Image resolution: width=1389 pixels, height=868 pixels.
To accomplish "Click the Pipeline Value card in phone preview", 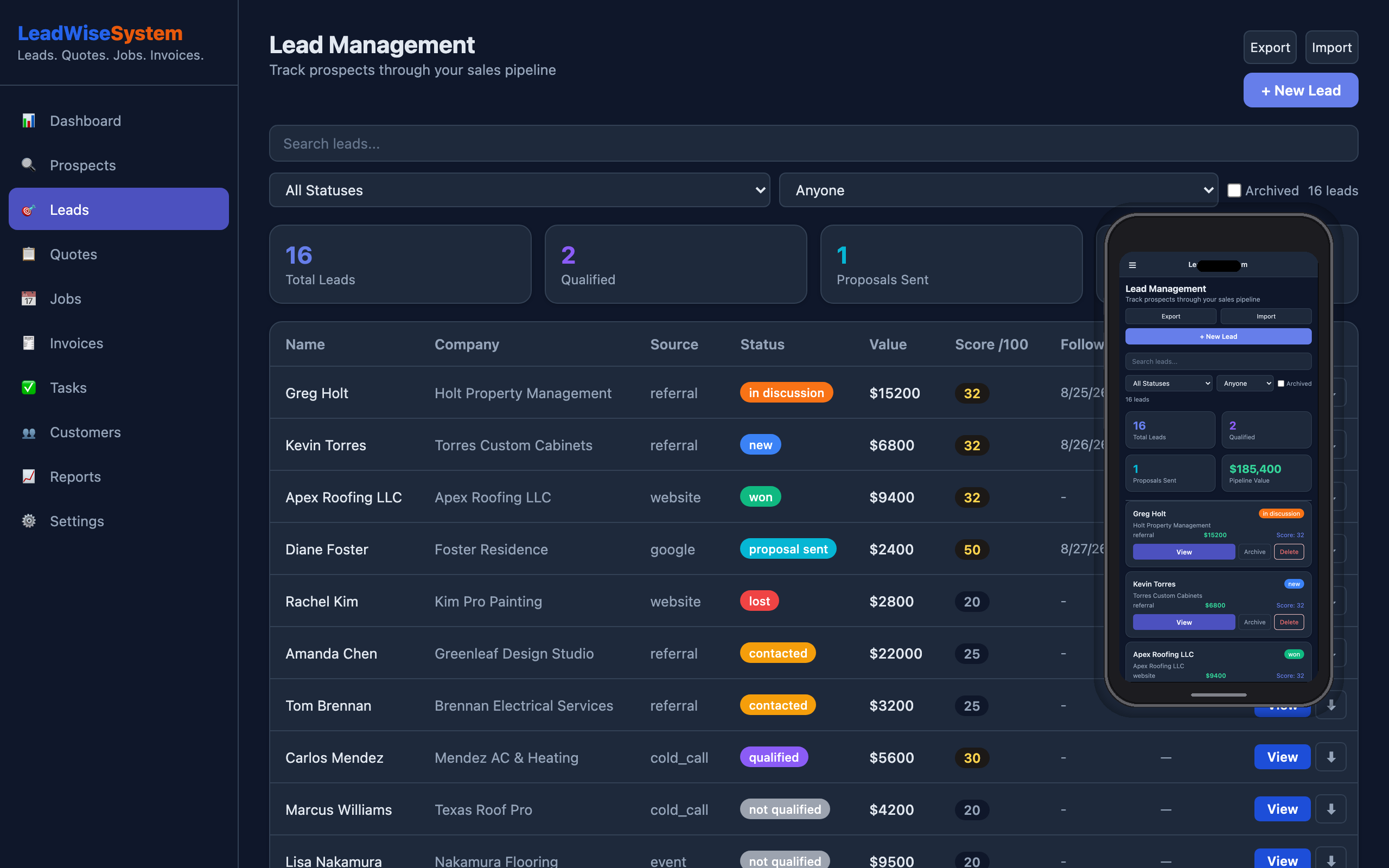I will point(1266,474).
